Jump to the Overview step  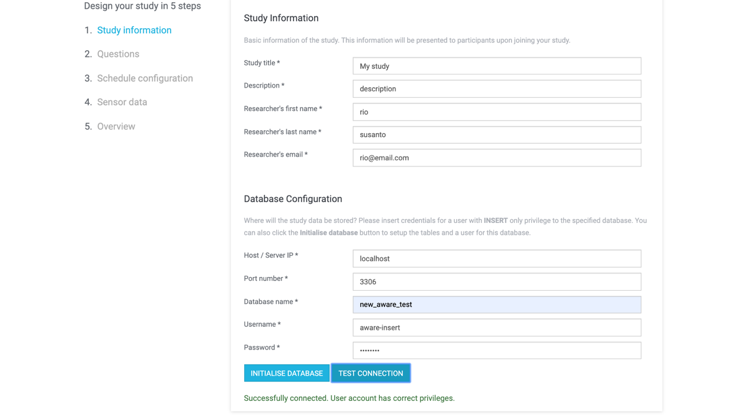pos(116,126)
